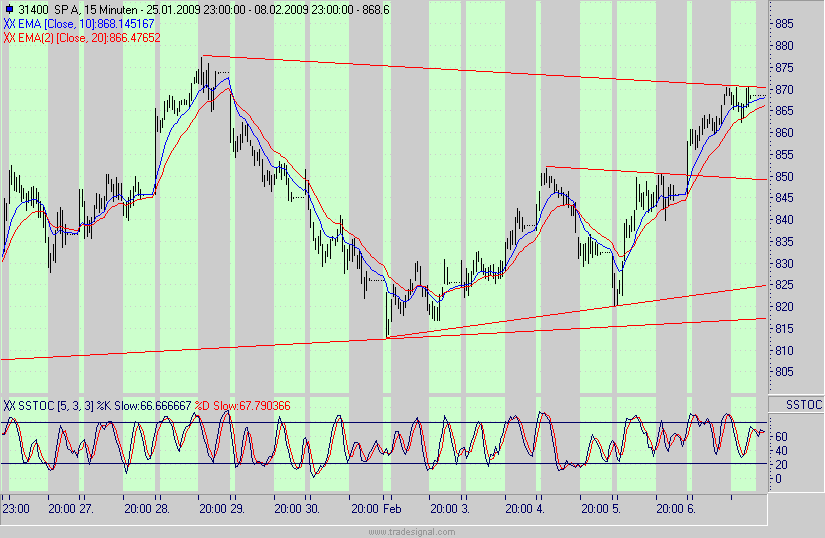The width and height of the screenshot is (825, 538).
Task: Click stochastic axis value 0
Action: click(x=779, y=479)
